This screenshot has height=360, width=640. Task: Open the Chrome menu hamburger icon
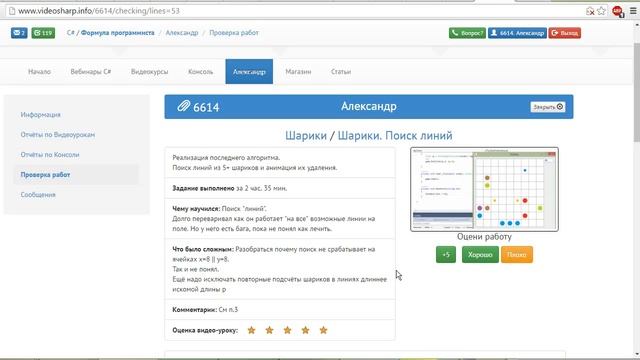tap(633, 11)
